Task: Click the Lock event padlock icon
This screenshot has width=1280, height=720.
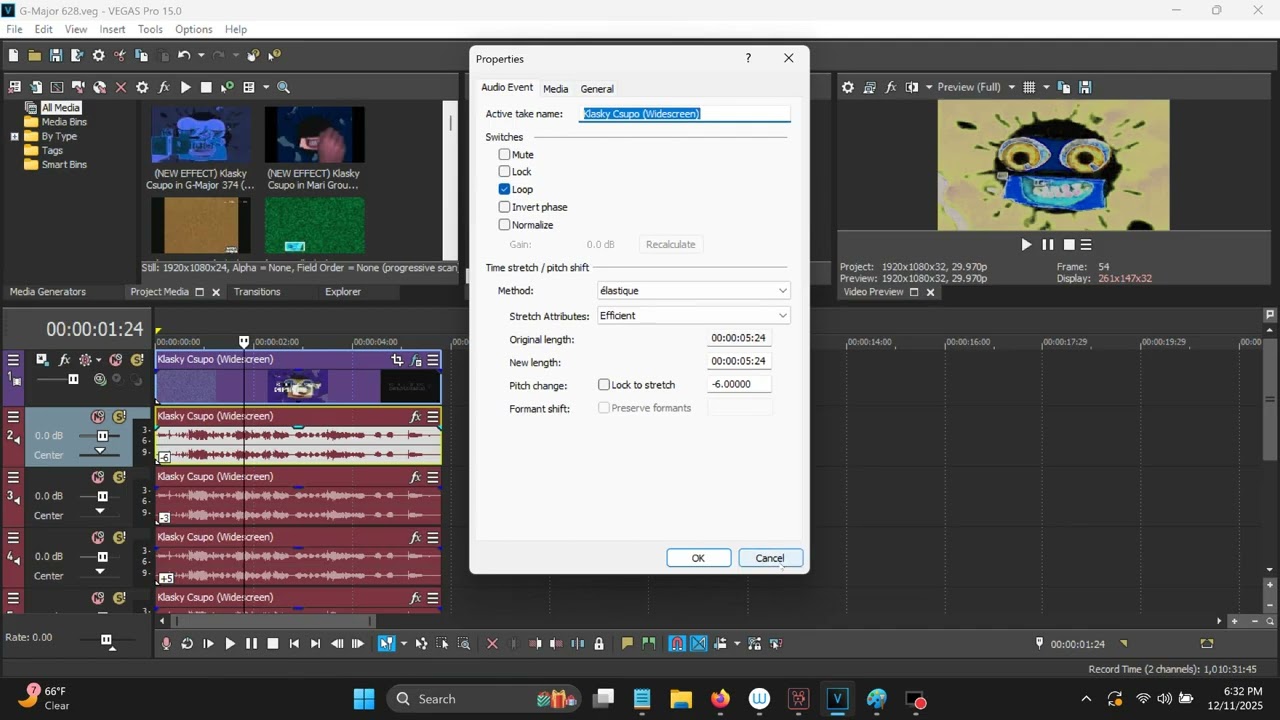Action: click(598, 644)
